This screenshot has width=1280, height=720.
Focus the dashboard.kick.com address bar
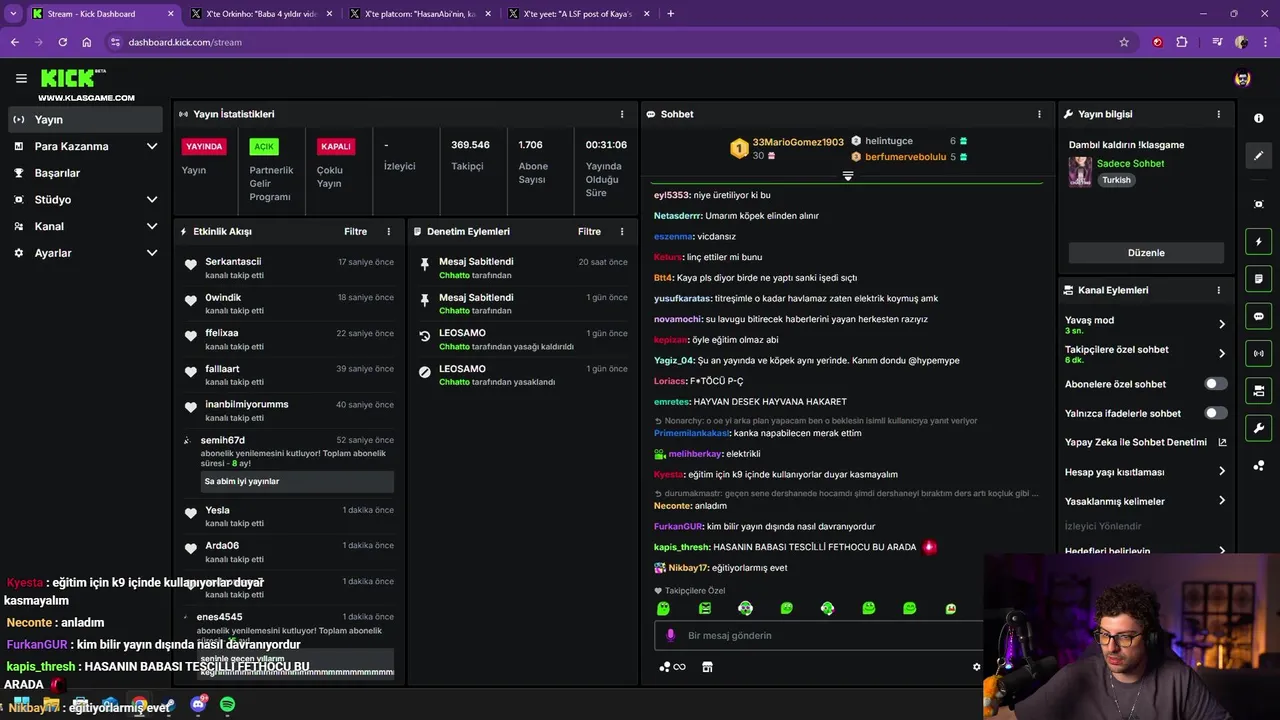click(x=185, y=42)
